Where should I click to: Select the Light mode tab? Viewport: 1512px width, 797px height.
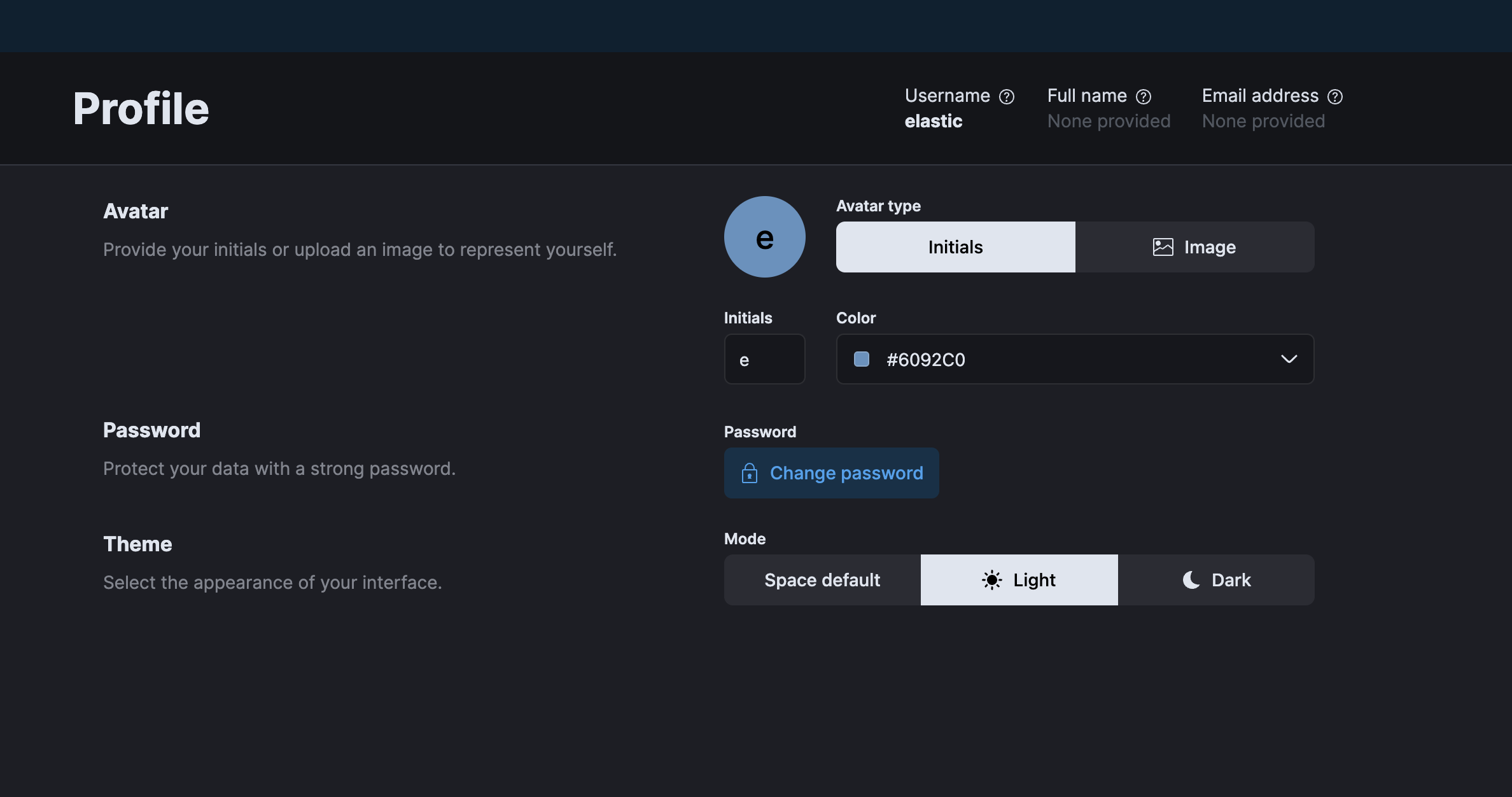pos(1019,579)
